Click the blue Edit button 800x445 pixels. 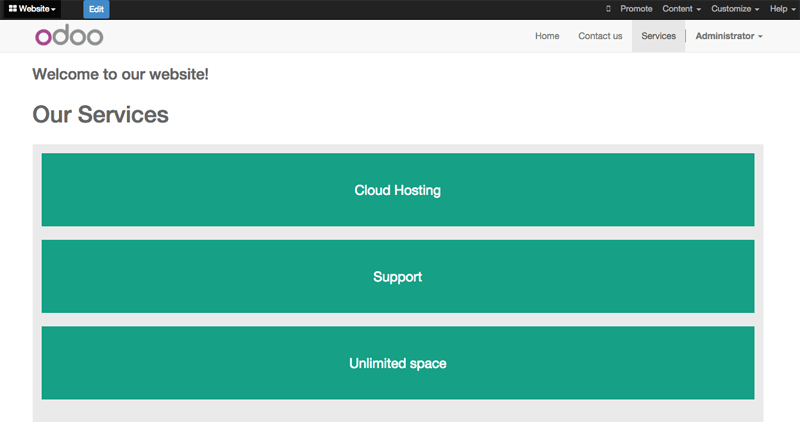tap(96, 9)
